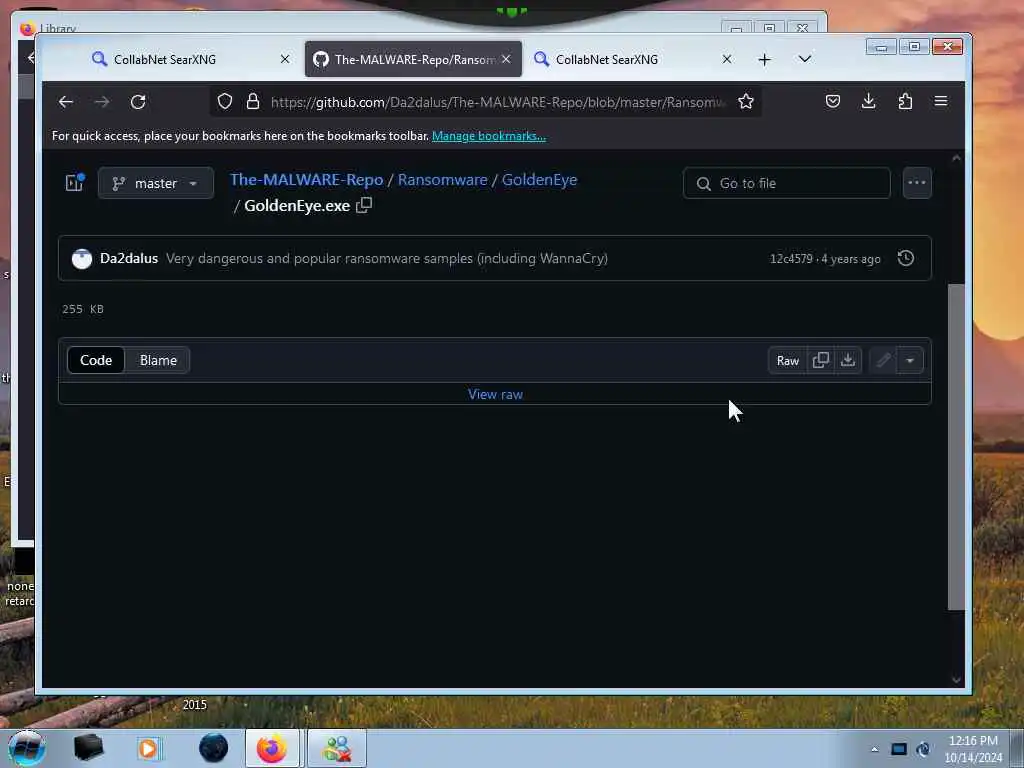Open The-MALWARE-Repo breadcrumb link
1024x768 pixels.
pos(306,180)
